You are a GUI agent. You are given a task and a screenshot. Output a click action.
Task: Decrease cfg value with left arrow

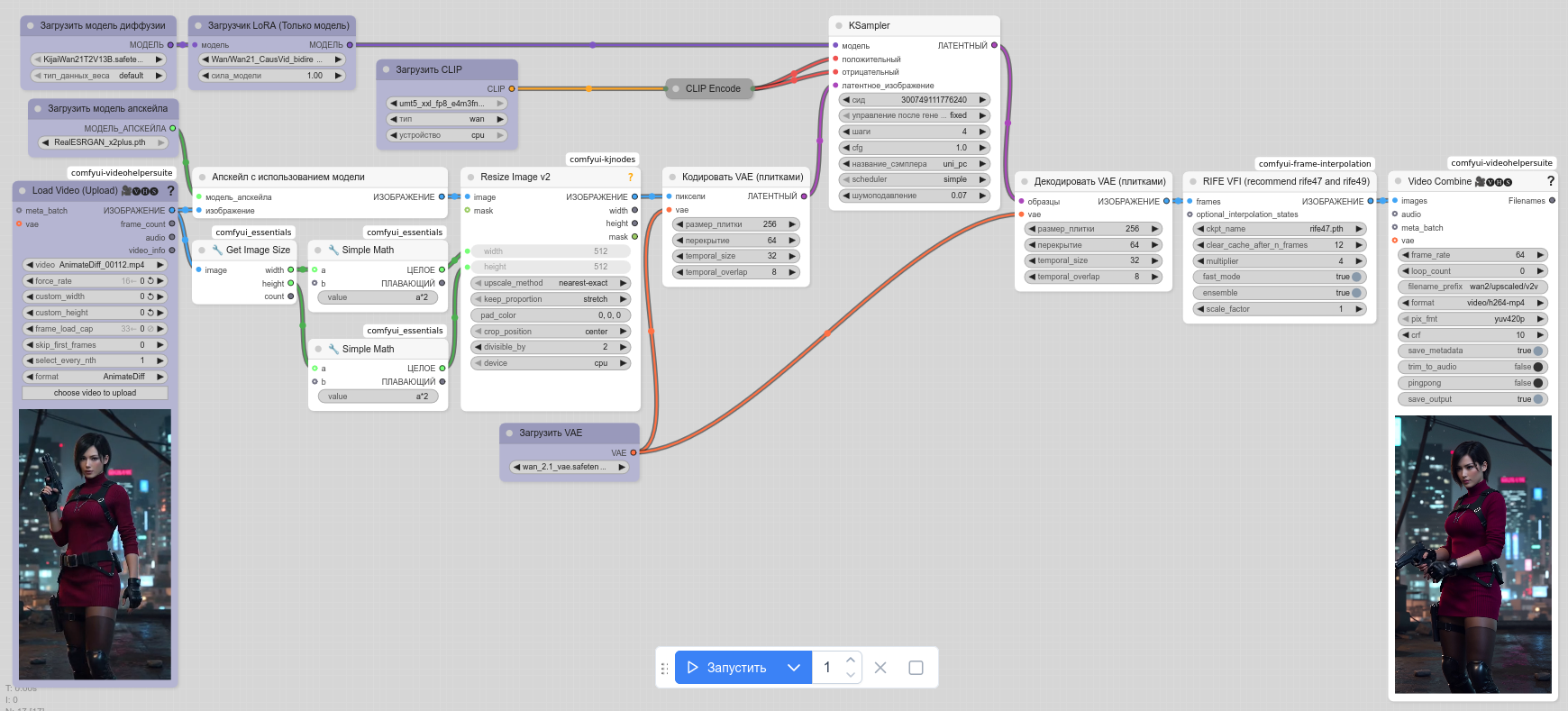pos(846,148)
